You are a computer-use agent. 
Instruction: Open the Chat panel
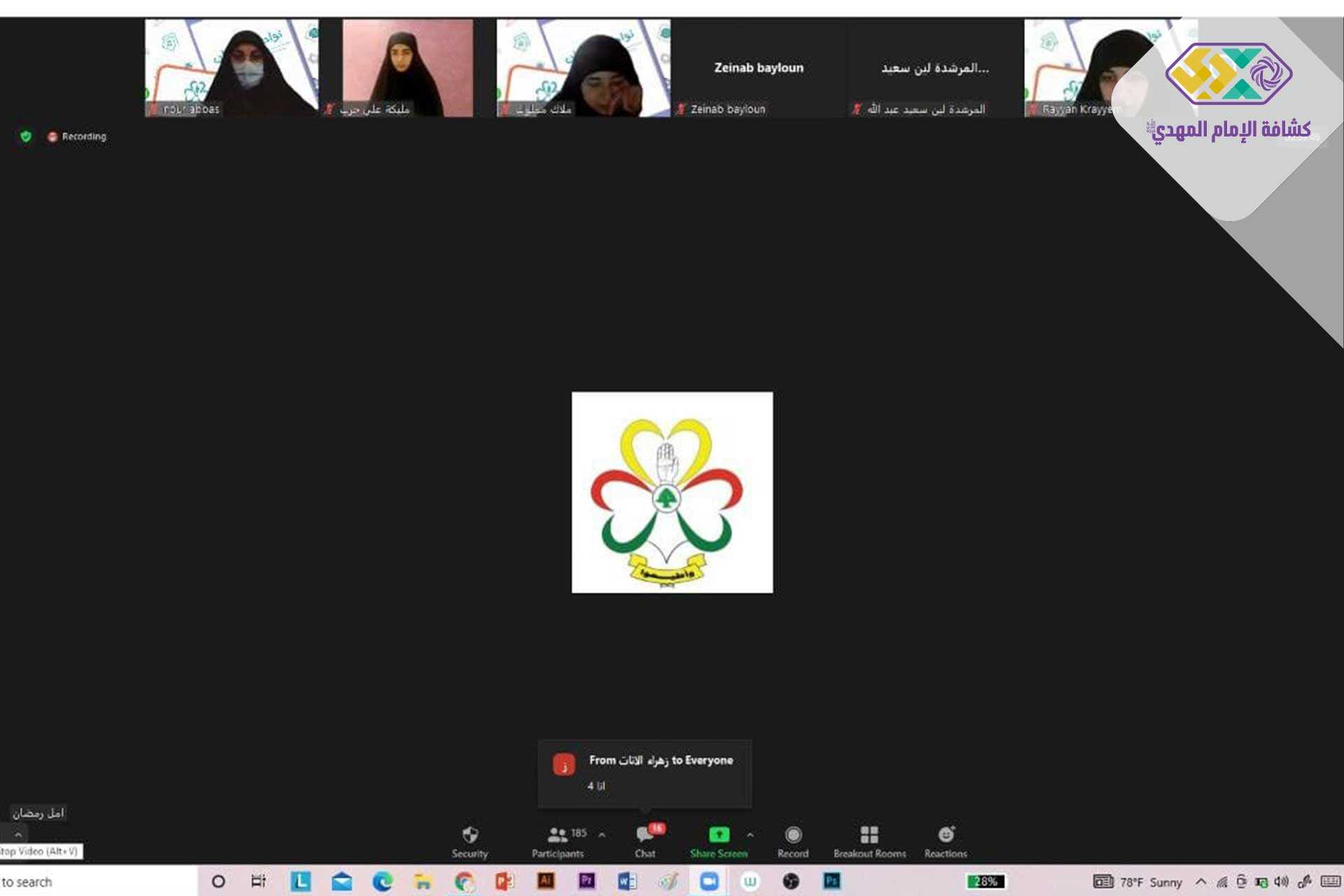645,841
